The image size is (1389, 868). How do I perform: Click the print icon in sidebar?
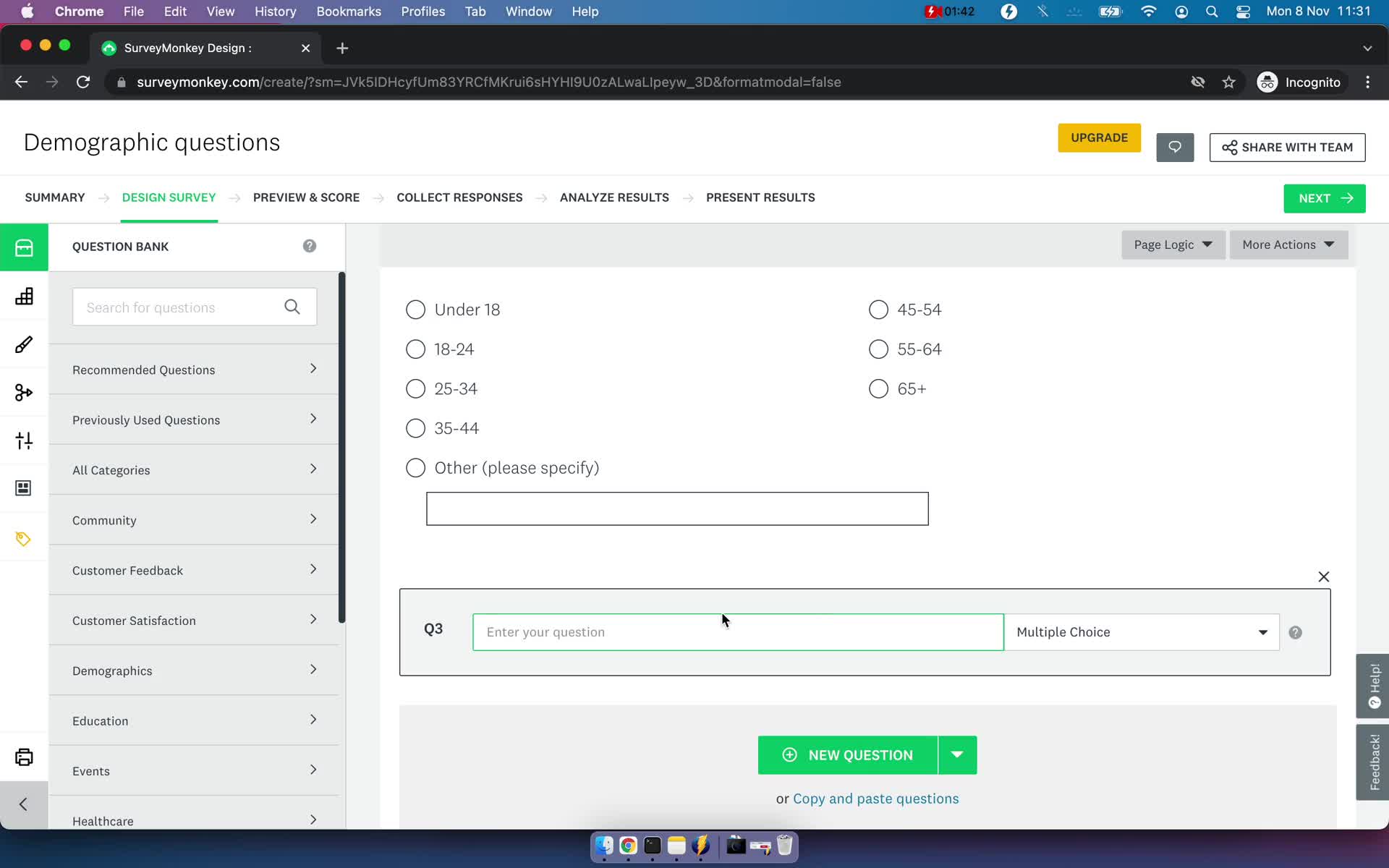pos(24,756)
